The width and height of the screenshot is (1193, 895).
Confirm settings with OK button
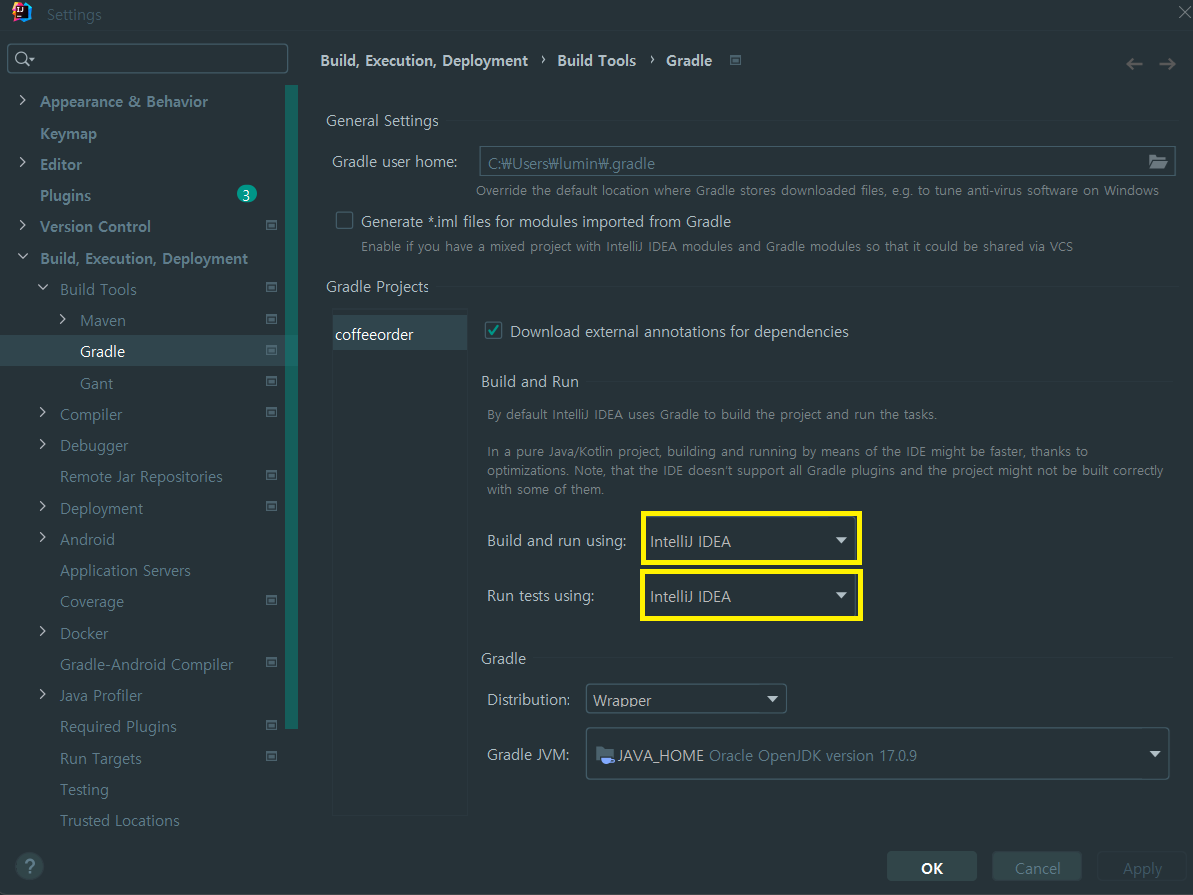click(x=932, y=868)
